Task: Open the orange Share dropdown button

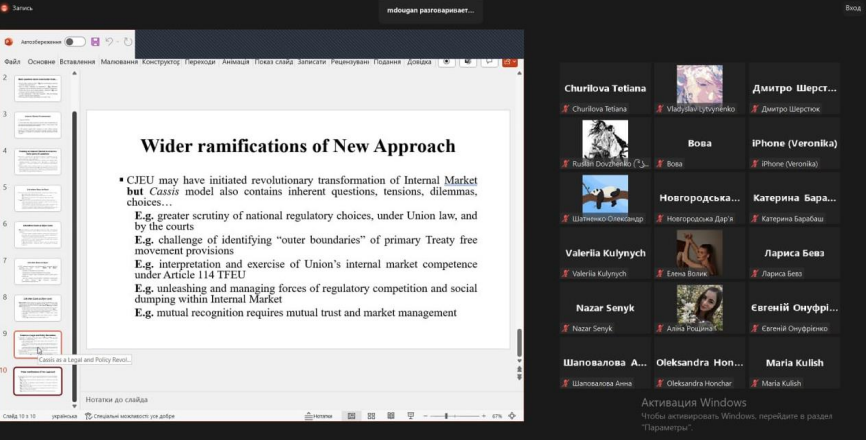Action: click(510, 62)
